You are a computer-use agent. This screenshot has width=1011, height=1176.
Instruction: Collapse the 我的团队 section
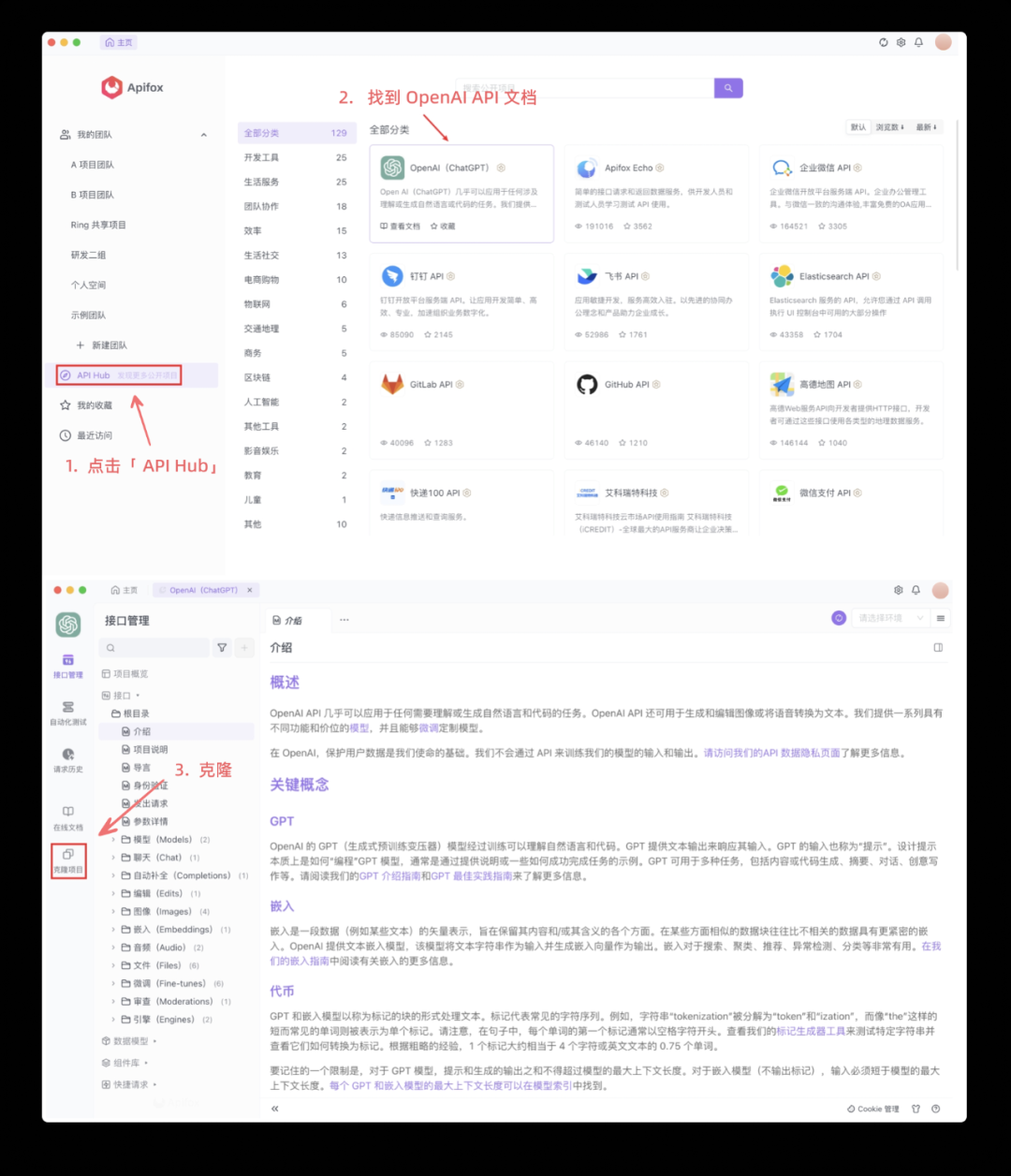coord(203,135)
